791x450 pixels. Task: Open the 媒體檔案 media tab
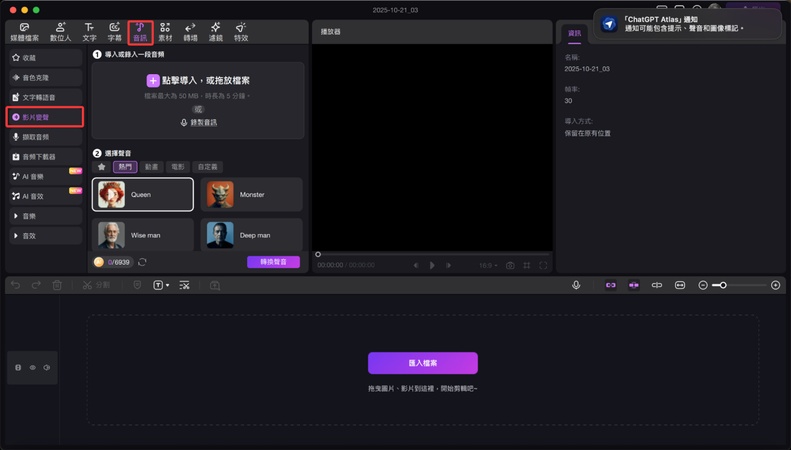click(24, 32)
